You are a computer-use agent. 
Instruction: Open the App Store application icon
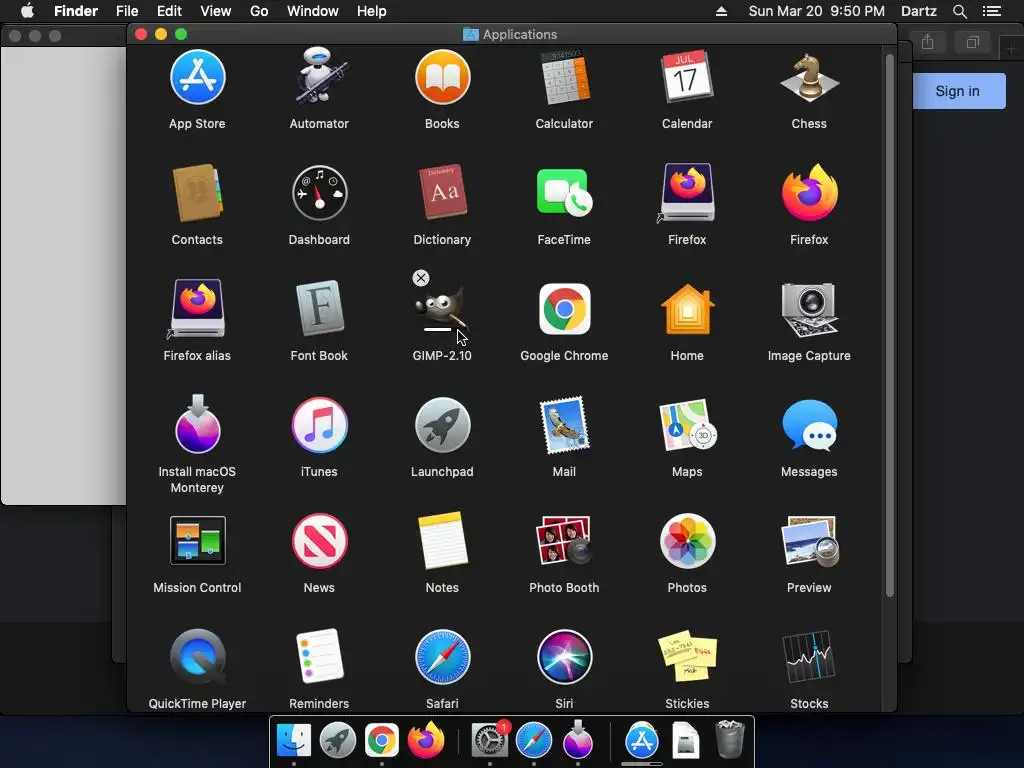tap(197, 78)
